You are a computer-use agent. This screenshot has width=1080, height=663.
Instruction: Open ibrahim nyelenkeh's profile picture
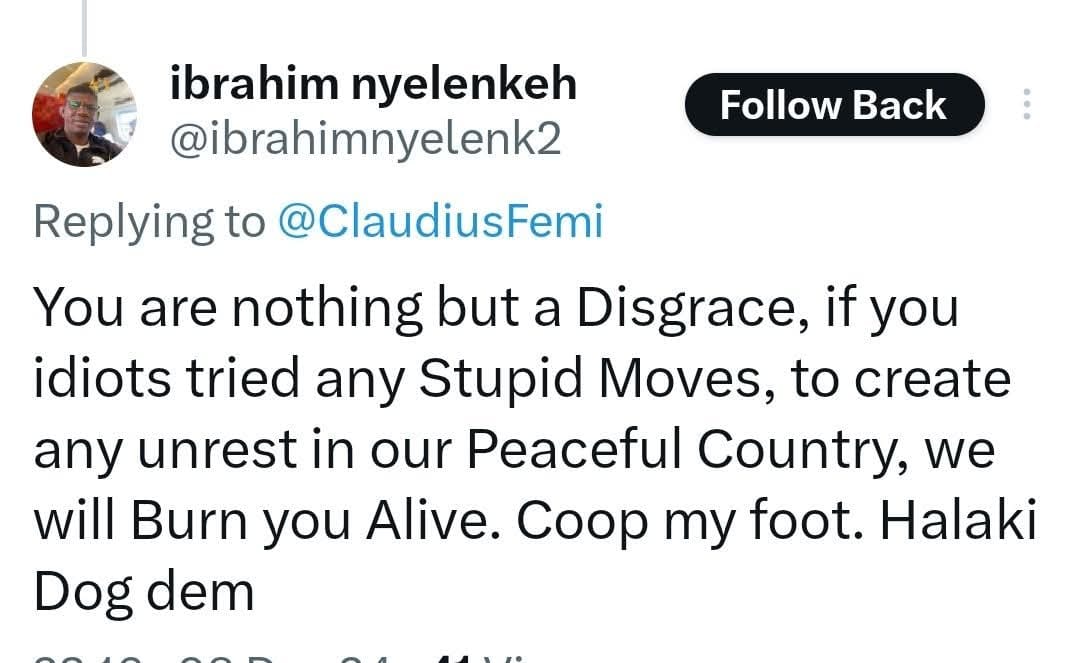click(84, 113)
